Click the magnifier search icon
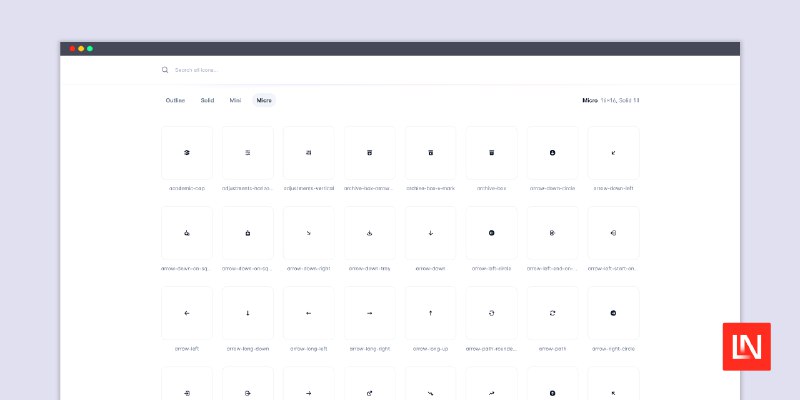Screen dimensions: 800x400 pos(165,70)
